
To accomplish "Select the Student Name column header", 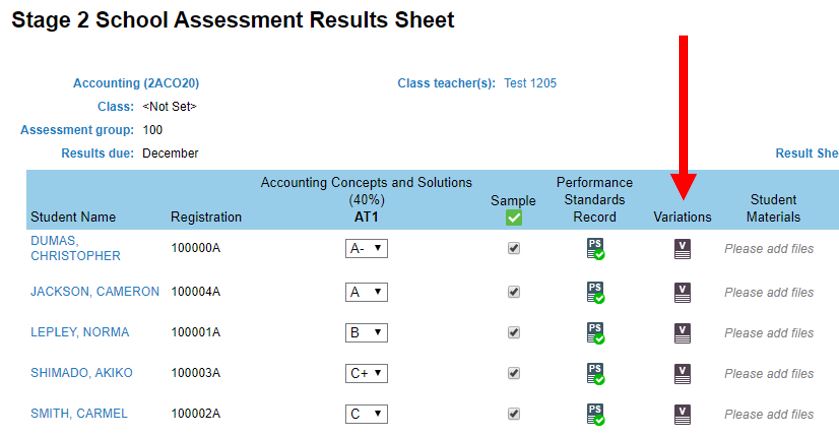I will (x=73, y=217).
